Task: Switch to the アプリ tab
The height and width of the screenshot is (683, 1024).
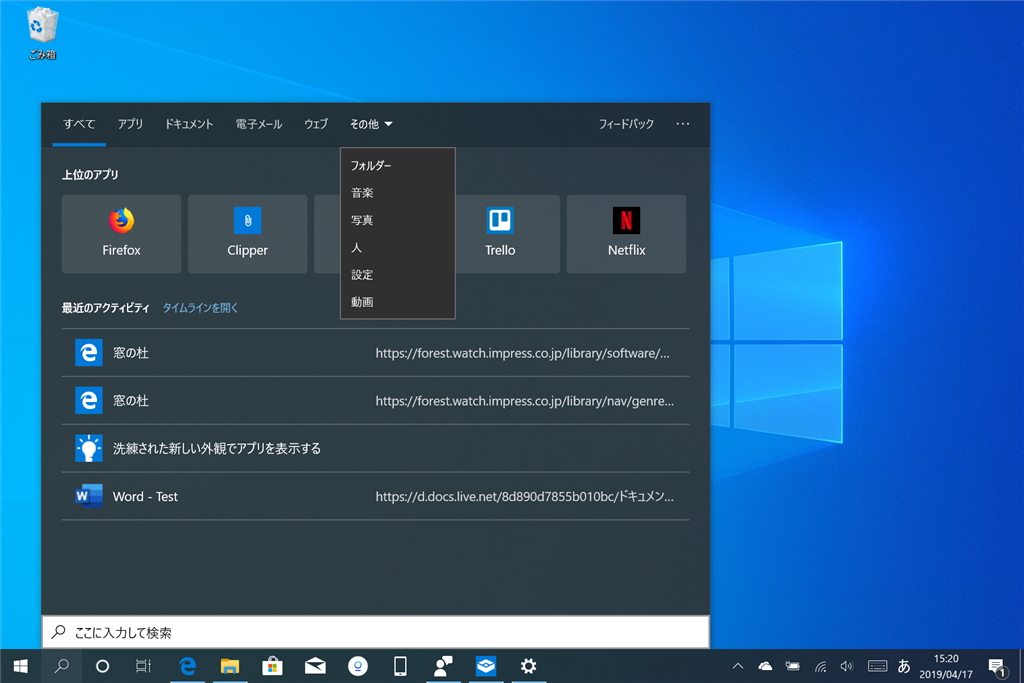Action: click(x=130, y=124)
